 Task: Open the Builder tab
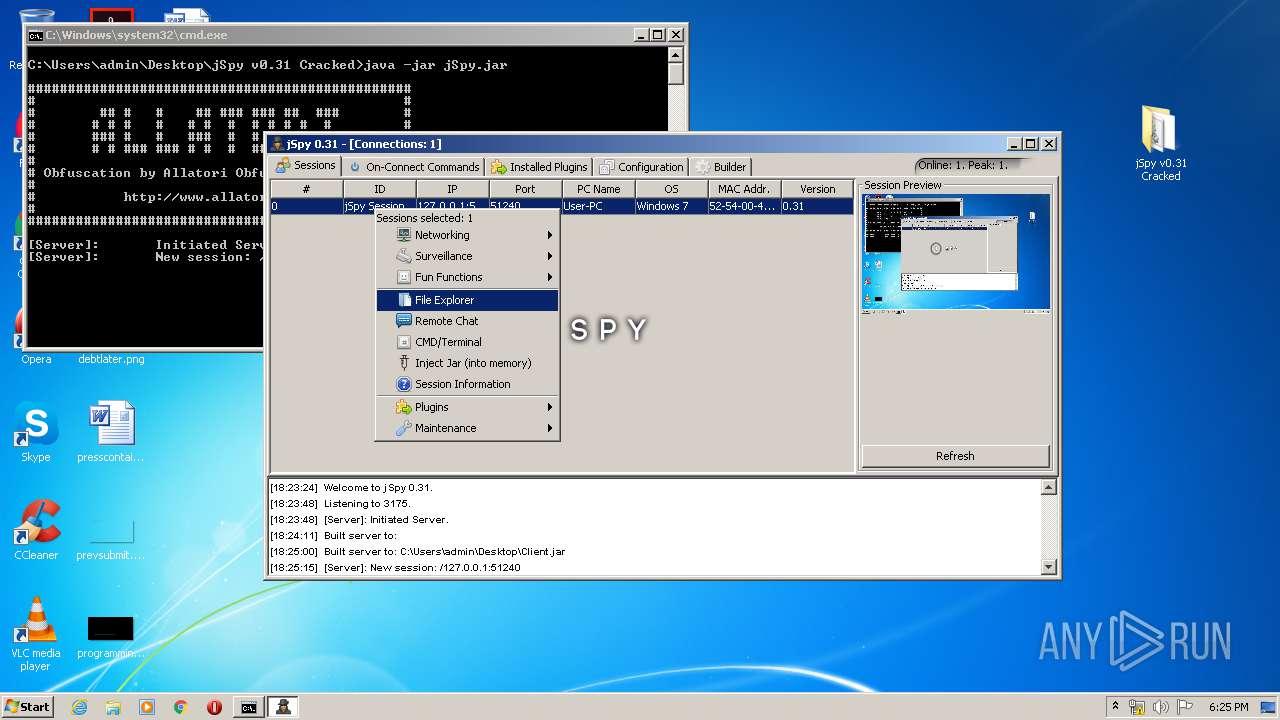[721, 167]
